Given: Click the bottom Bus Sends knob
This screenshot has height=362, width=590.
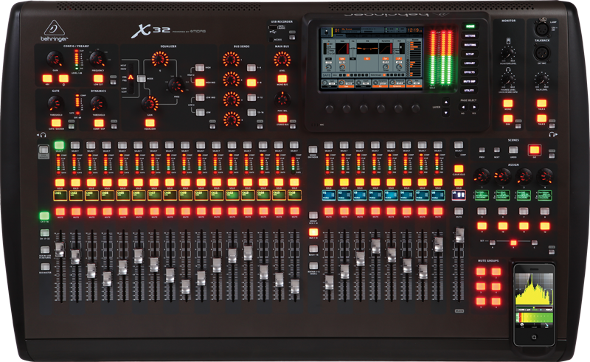Looking at the screenshot, I should click(231, 119).
